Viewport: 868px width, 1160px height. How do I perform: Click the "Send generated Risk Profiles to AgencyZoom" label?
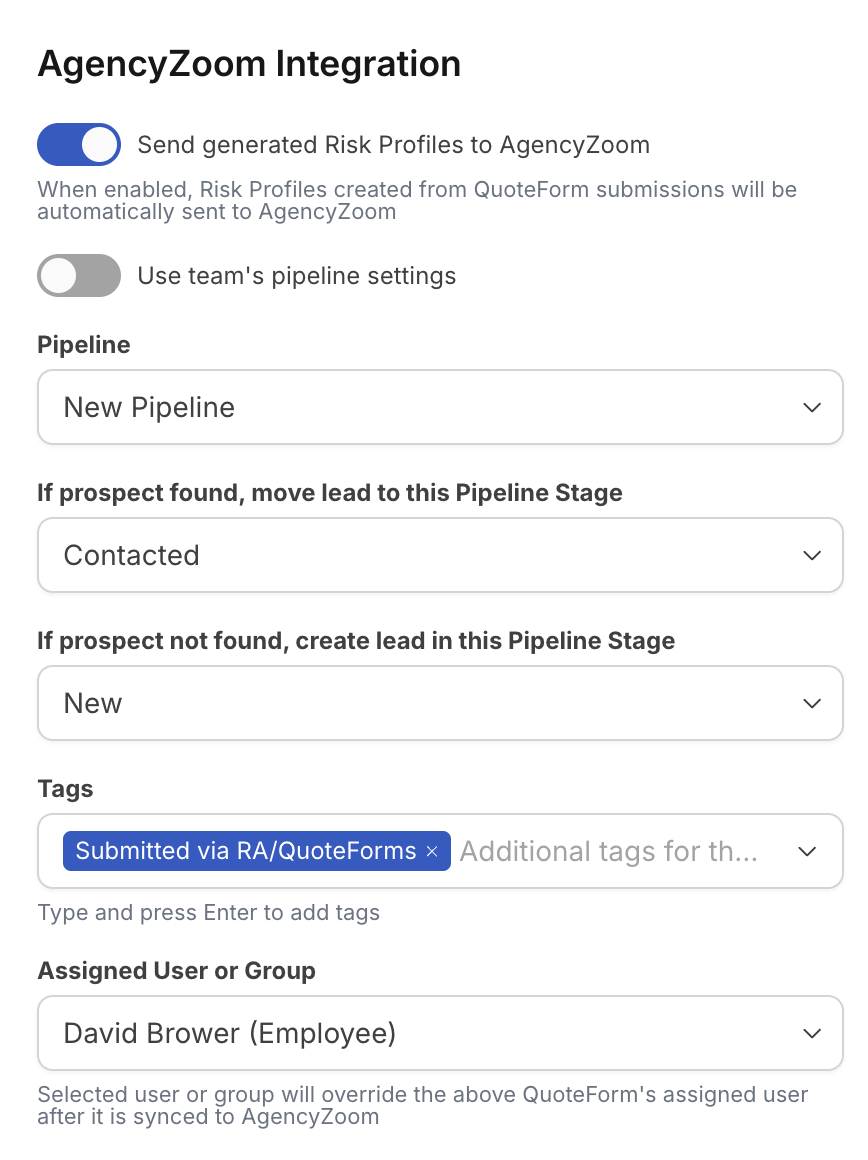pyautogui.click(x=393, y=145)
